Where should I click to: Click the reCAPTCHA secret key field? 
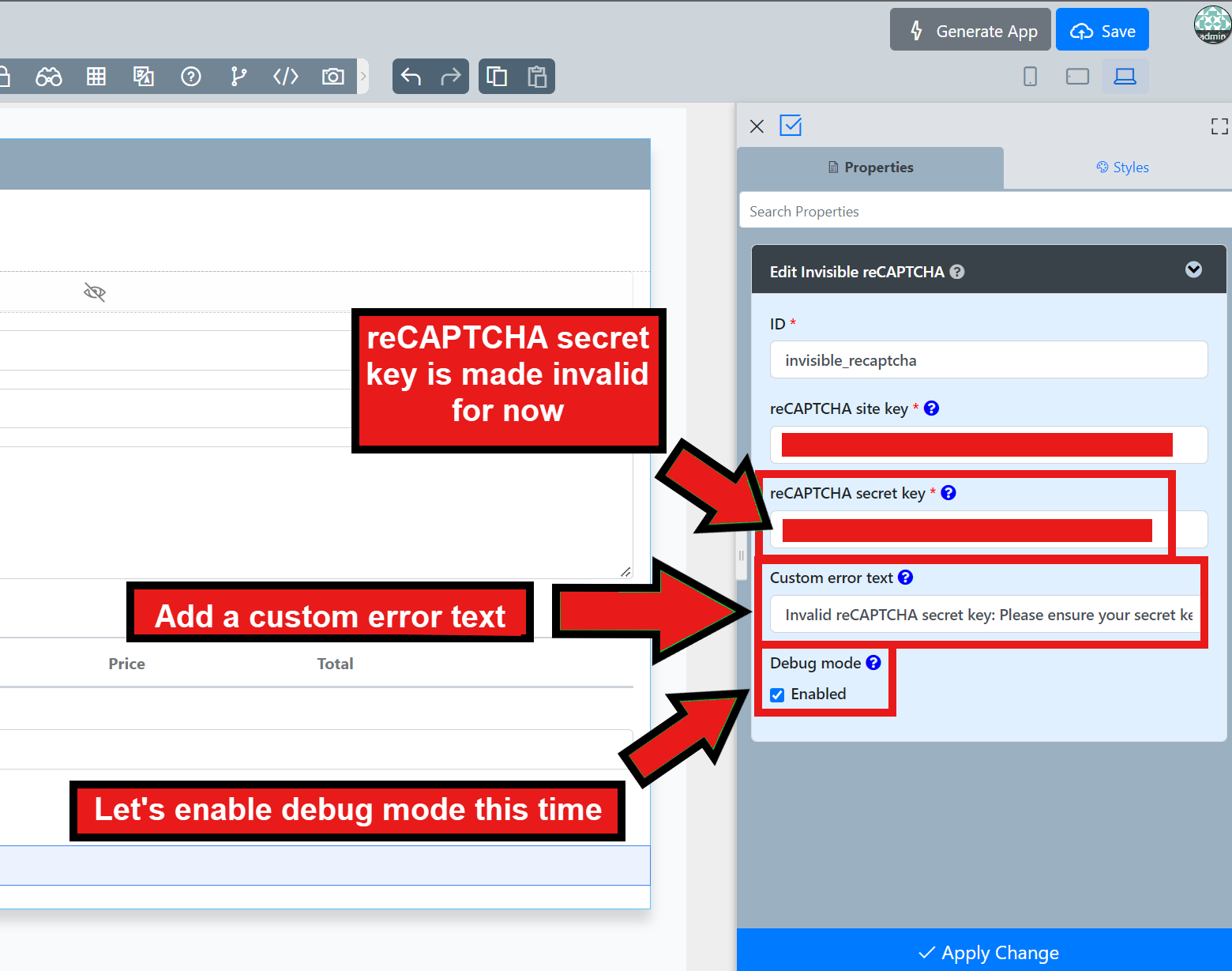pyautogui.click(x=989, y=529)
